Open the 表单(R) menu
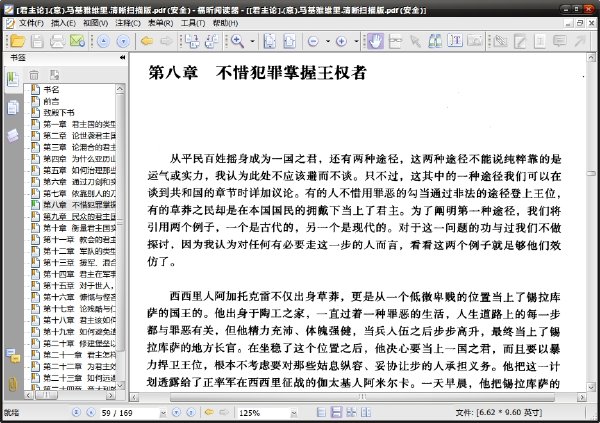The image size is (600, 423). (x=161, y=23)
